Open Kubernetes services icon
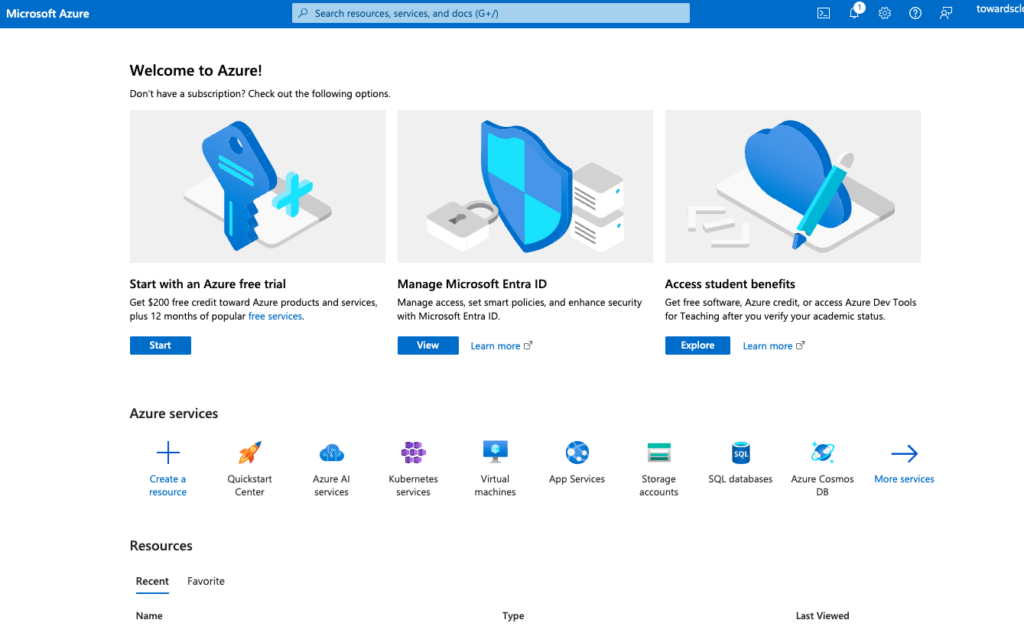This screenshot has width=1024, height=636. (413, 452)
